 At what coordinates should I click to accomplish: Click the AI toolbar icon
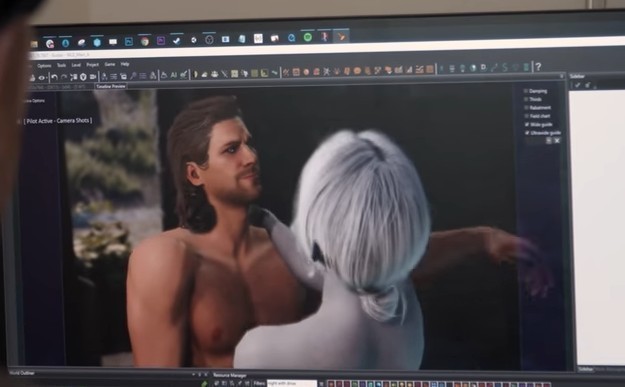(x=174, y=75)
